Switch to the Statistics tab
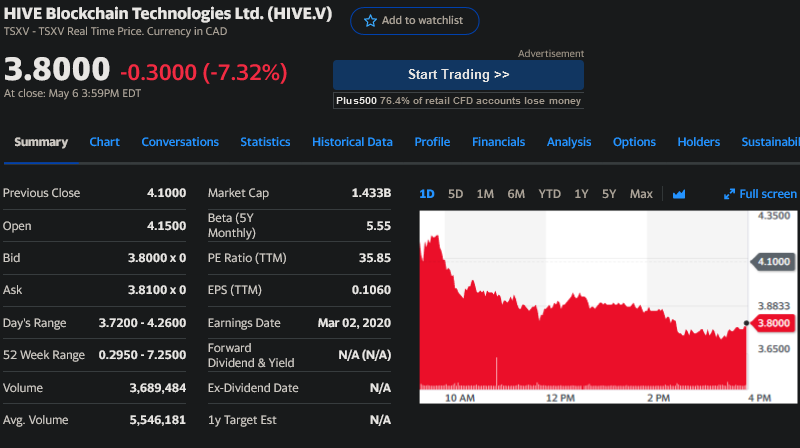 point(265,142)
